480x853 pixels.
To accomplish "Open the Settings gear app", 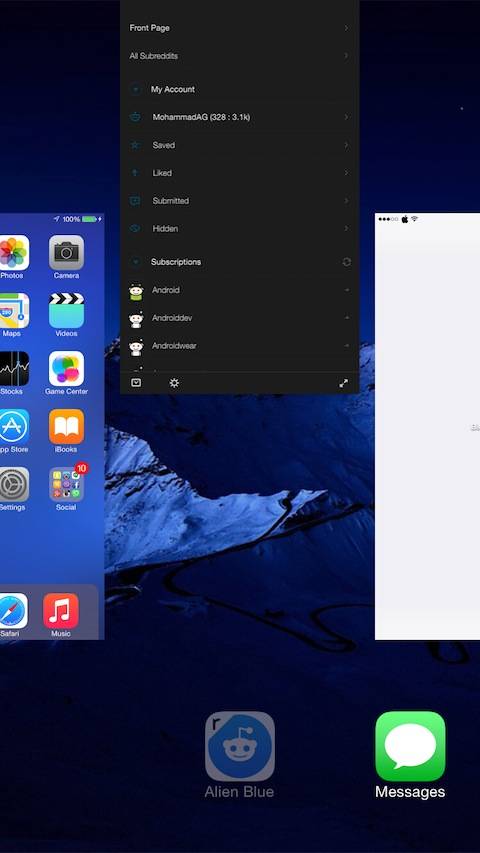I will (13, 484).
